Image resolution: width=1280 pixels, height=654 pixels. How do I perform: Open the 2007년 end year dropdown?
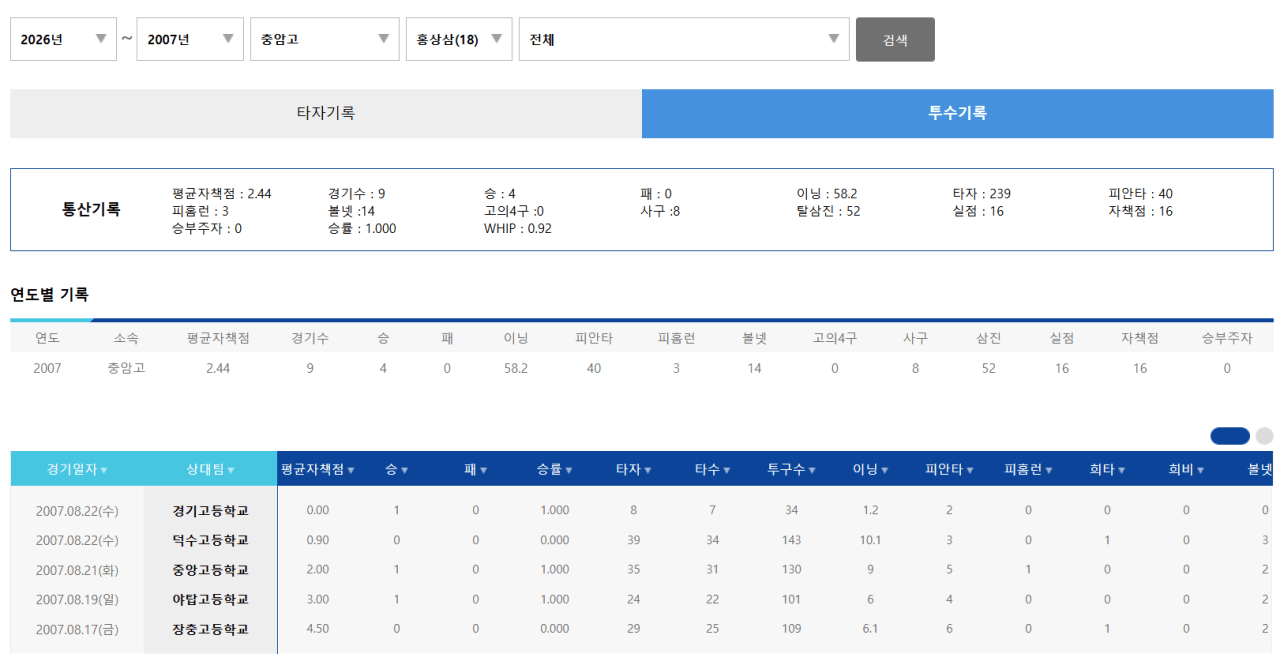[x=190, y=39]
